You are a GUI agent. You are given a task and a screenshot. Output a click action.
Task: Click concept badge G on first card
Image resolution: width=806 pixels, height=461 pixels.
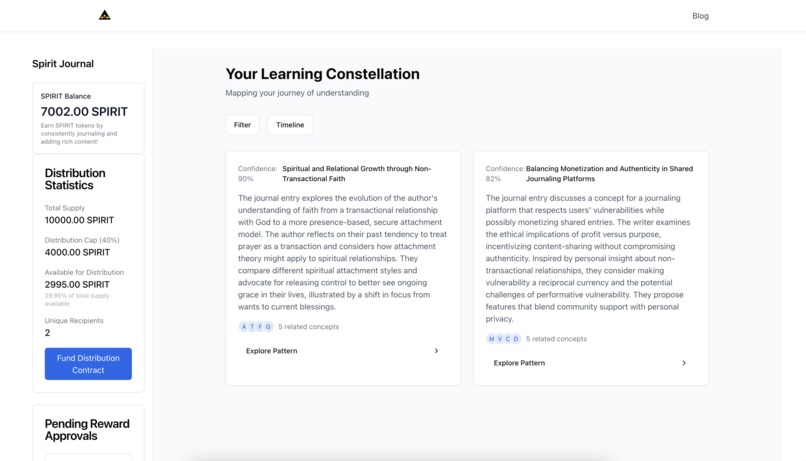268,327
